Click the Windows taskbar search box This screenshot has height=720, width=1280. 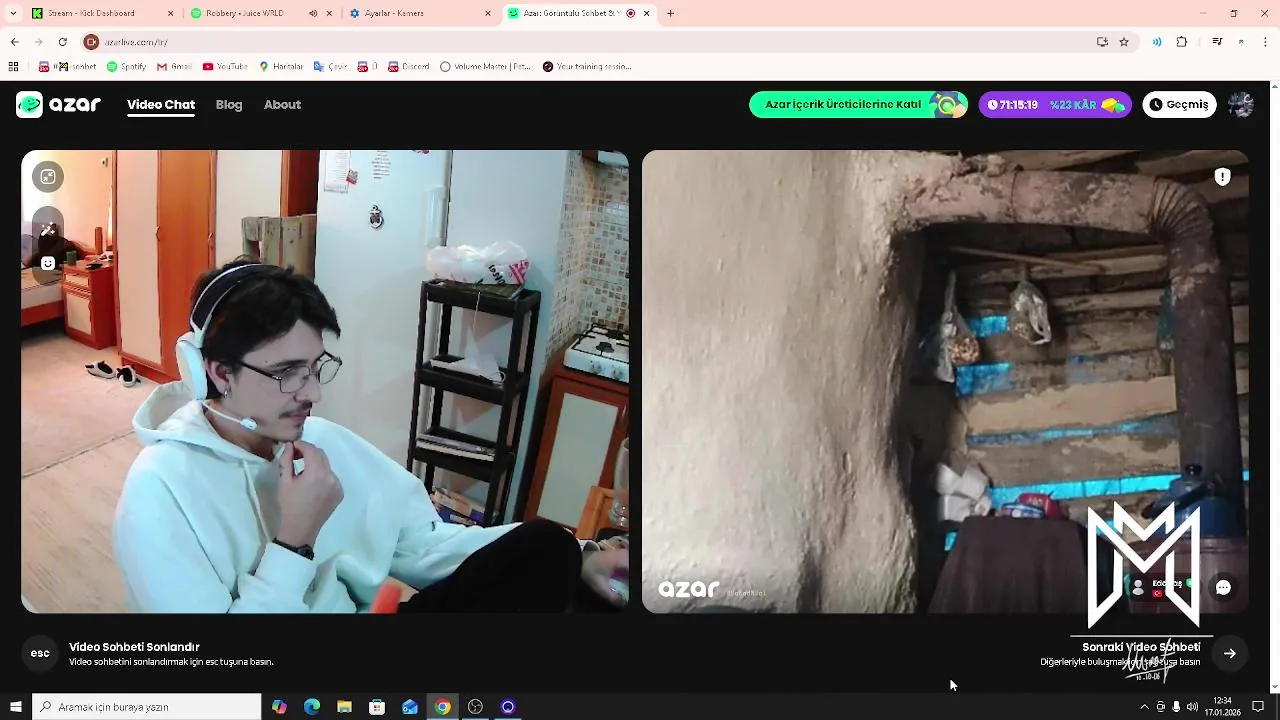147,707
